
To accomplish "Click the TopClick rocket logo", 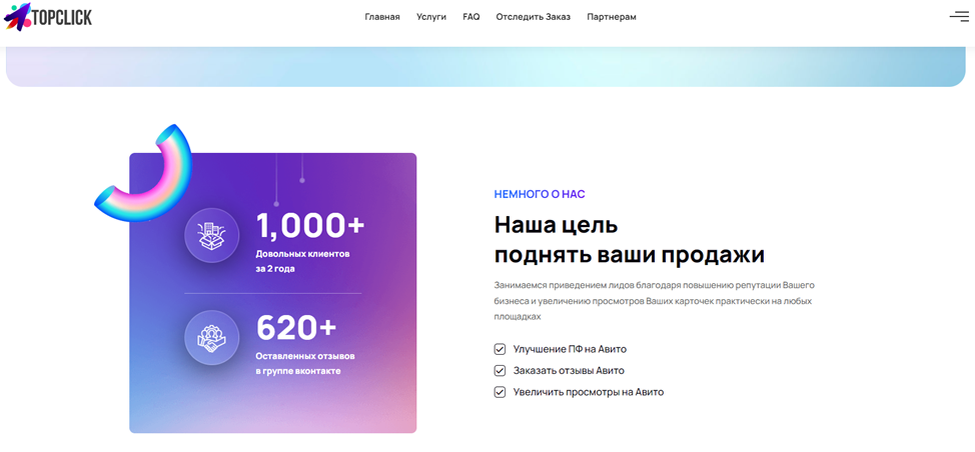I will click(x=17, y=17).
